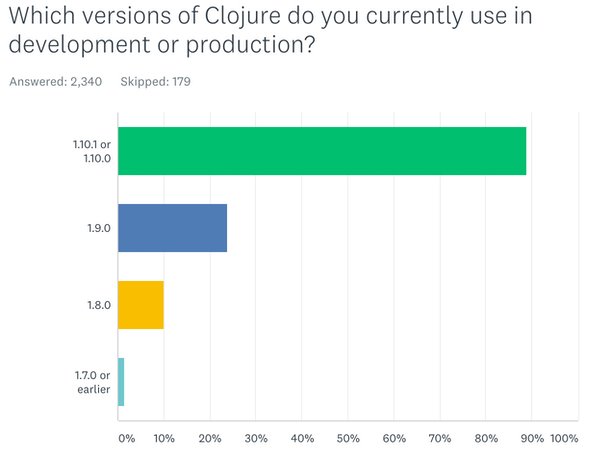Select the 90% axis tick label
This screenshot has width=600, height=458.
(x=531, y=438)
